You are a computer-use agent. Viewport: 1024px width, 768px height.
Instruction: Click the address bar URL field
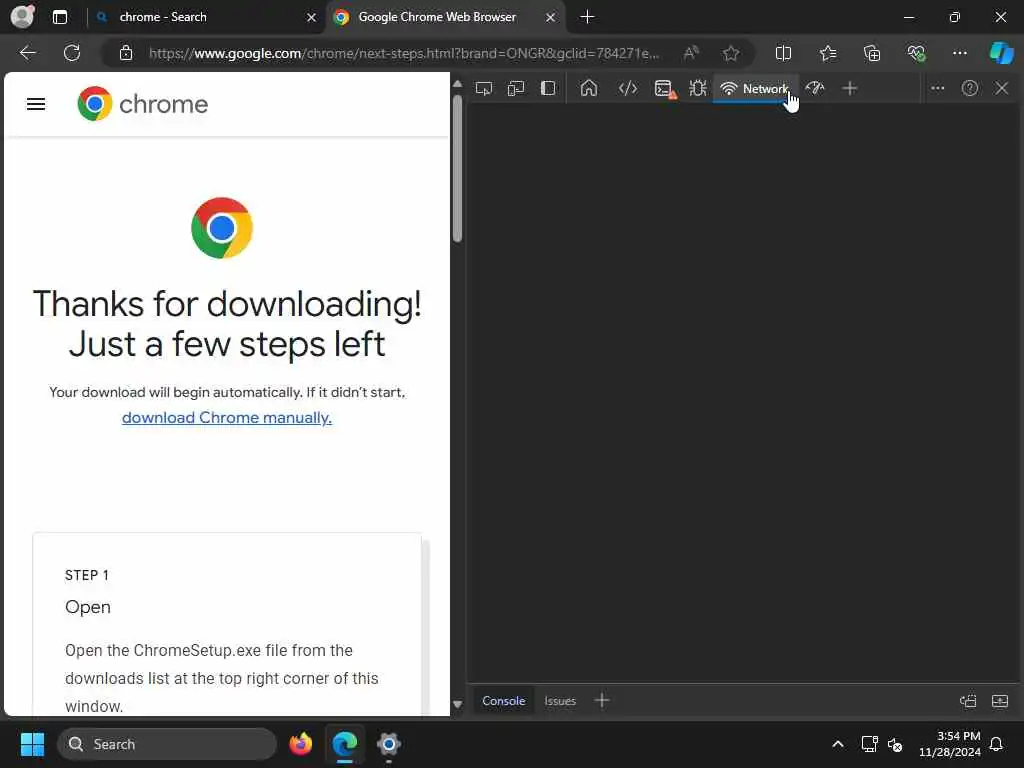pos(404,53)
